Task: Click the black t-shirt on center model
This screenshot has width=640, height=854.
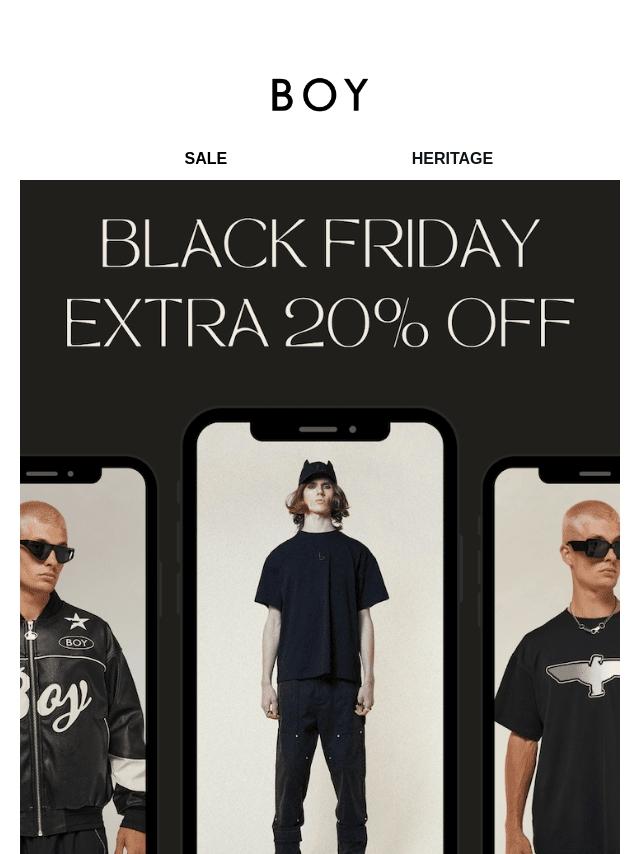Action: 320,606
